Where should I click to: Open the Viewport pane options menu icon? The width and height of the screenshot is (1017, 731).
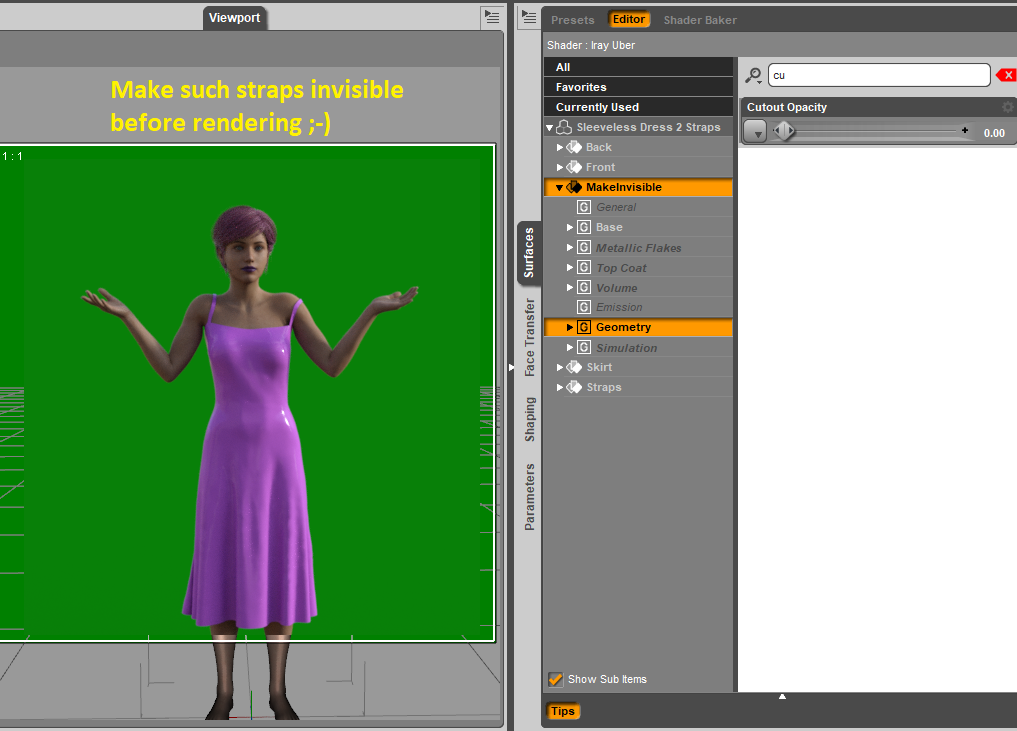coord(492,18)
